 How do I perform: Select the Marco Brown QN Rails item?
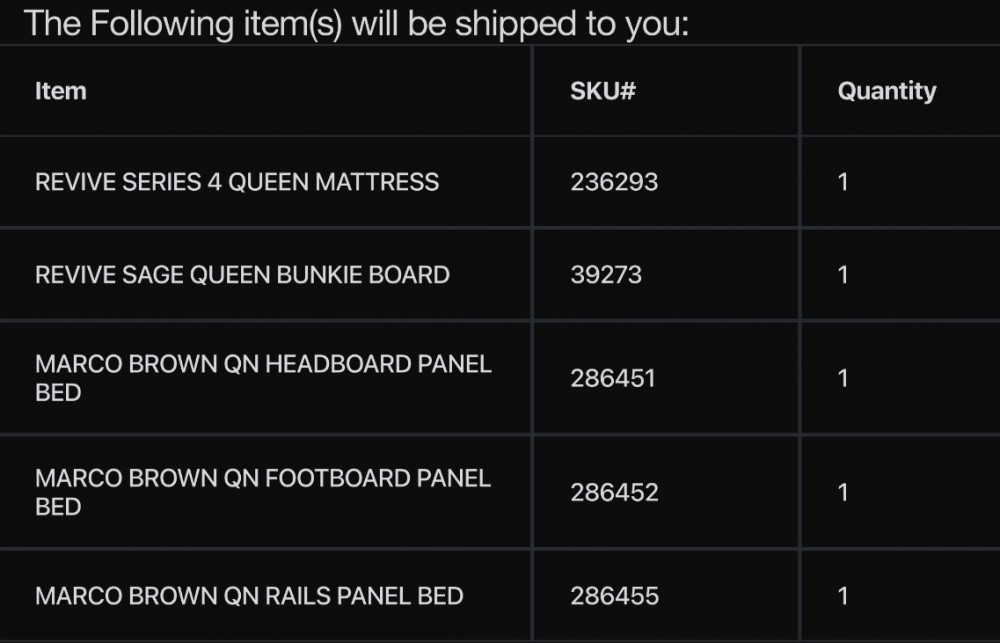[x=249, y=596]
